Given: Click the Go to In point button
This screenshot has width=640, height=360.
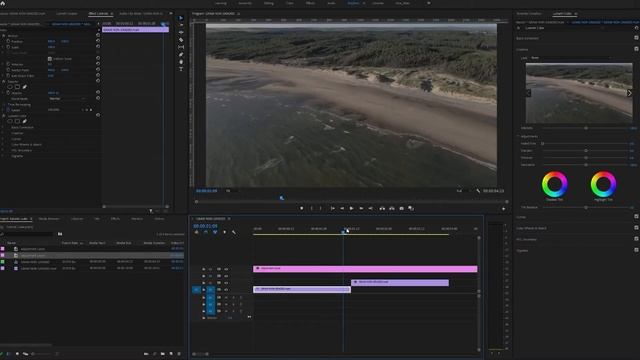Looking at the screenshot, I should (x=333, y=209).
